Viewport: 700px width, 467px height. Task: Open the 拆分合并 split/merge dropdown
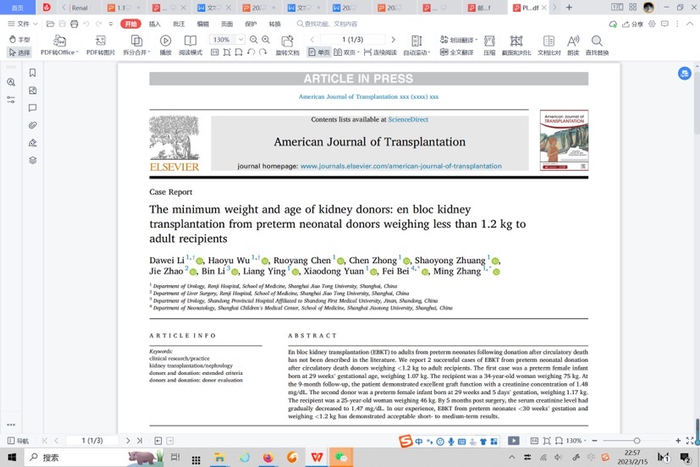(x=136, y=45)
